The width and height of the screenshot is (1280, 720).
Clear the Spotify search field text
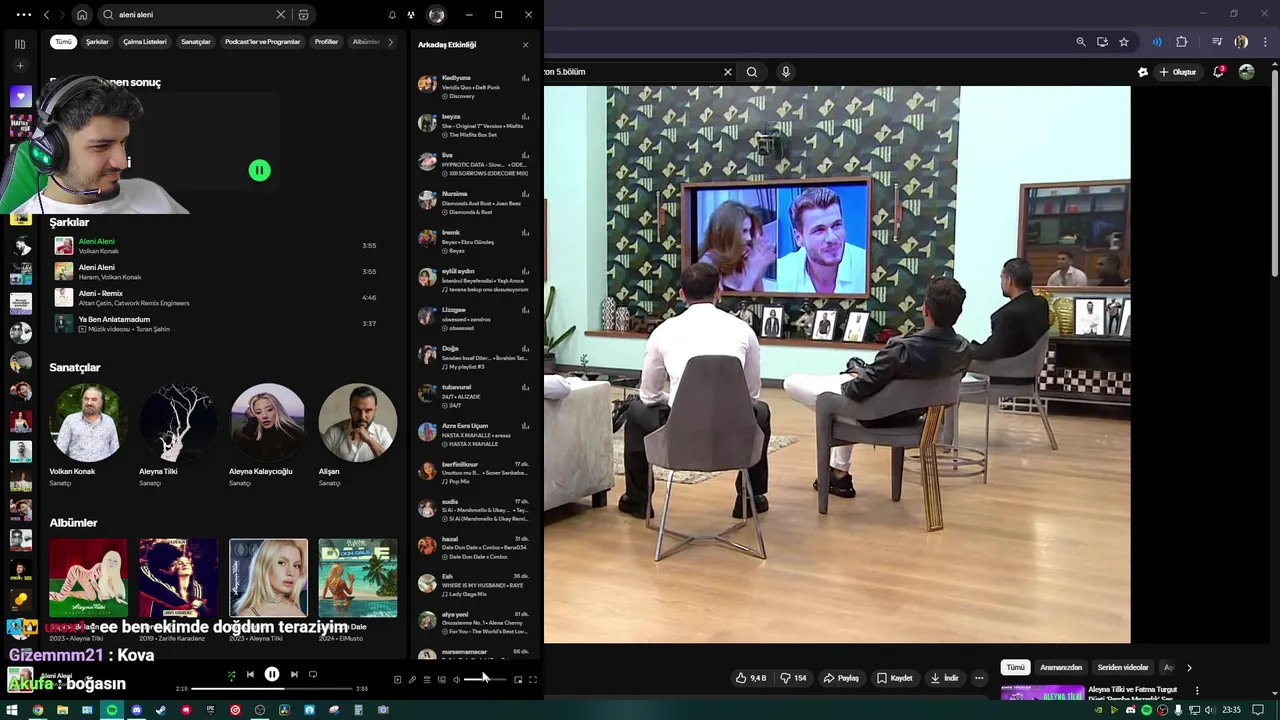(281, 15)
